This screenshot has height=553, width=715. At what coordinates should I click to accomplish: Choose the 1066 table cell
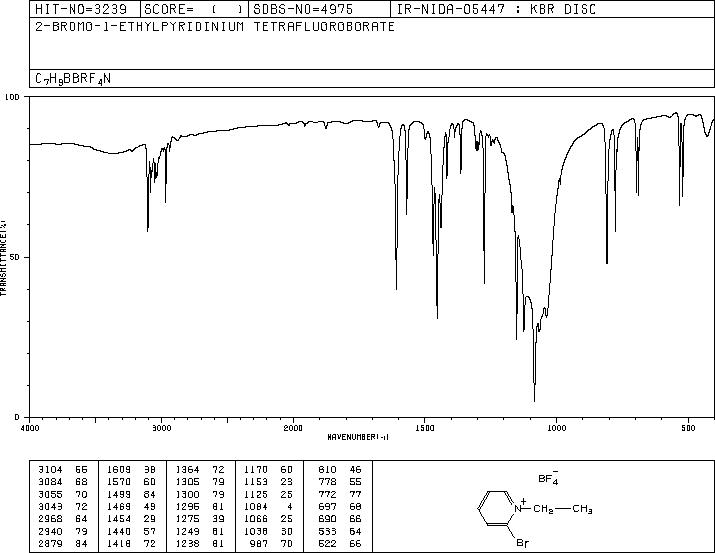click(256, 519)
